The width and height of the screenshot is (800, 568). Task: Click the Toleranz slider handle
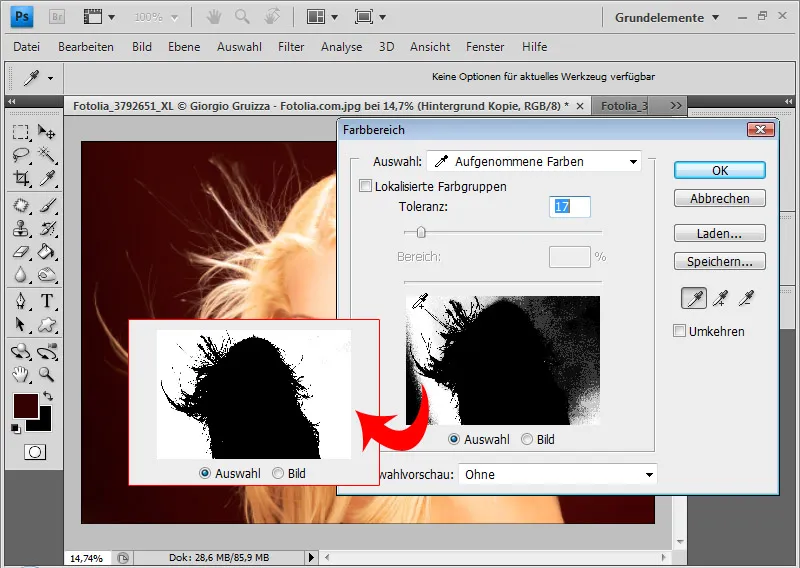pos(421,233)
